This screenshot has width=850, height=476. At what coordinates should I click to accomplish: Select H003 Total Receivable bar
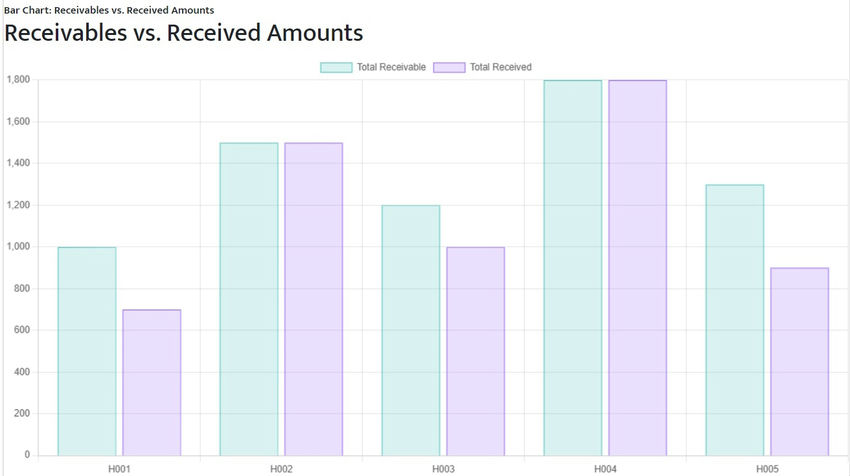(x=411, y=330)
